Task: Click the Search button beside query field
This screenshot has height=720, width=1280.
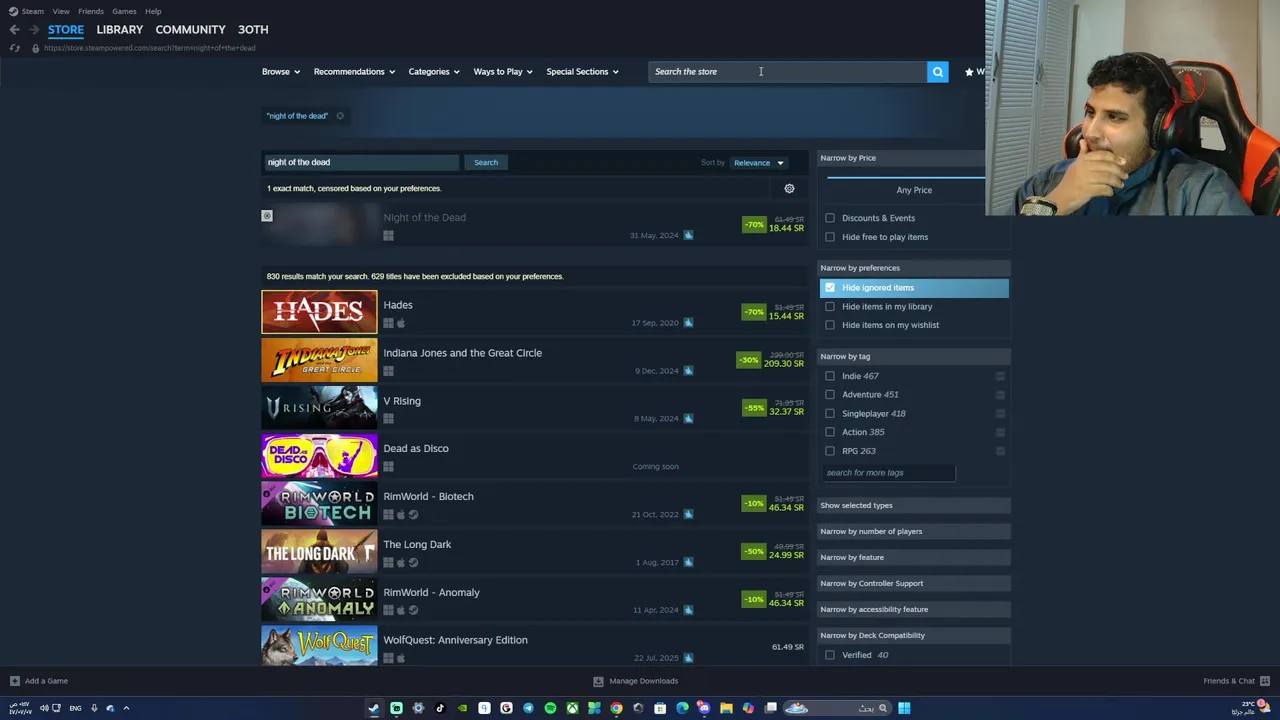Action: pyautogui.click(x=486, y=162)
